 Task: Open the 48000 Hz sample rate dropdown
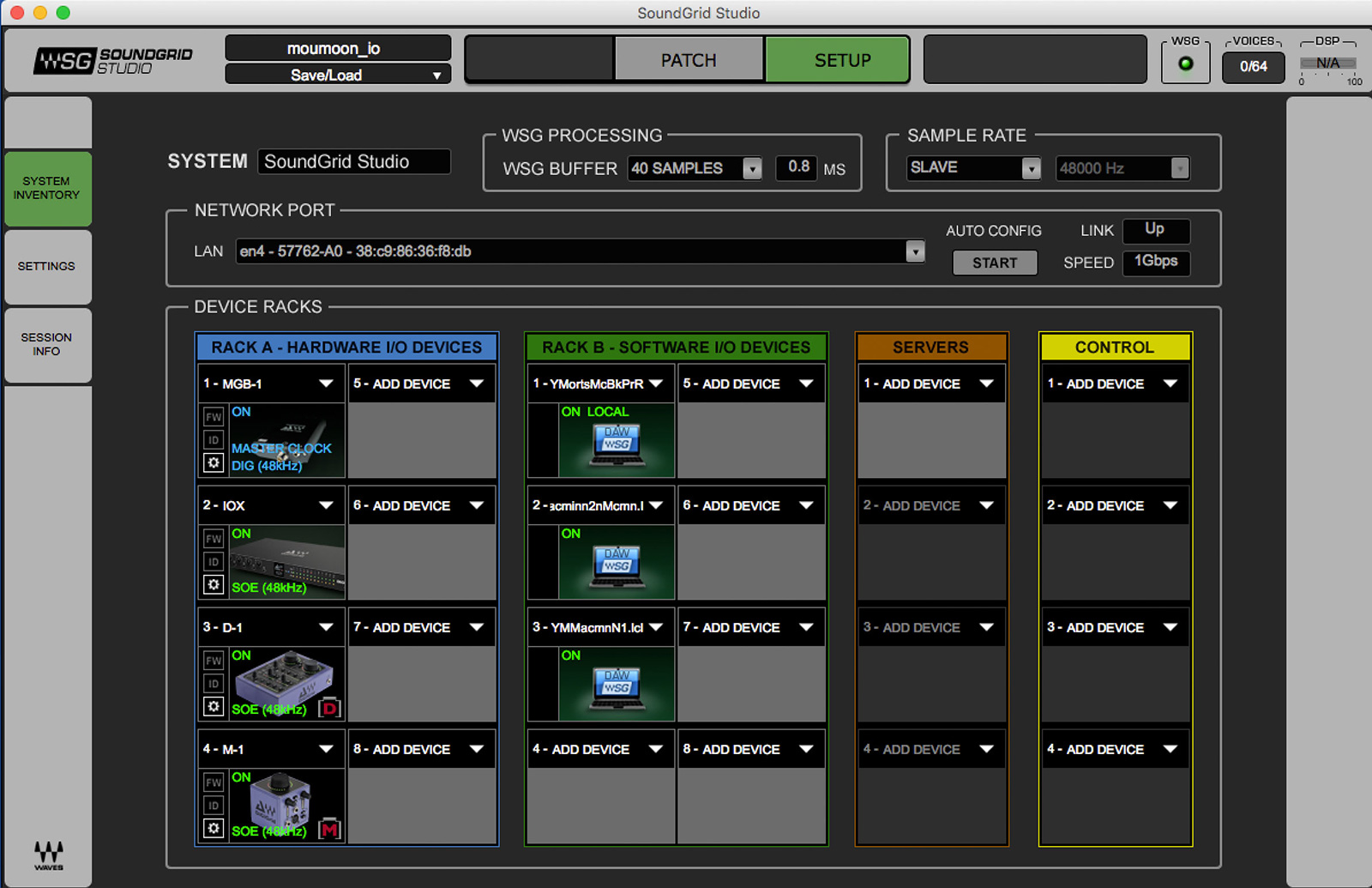[x=1122, y=168]
